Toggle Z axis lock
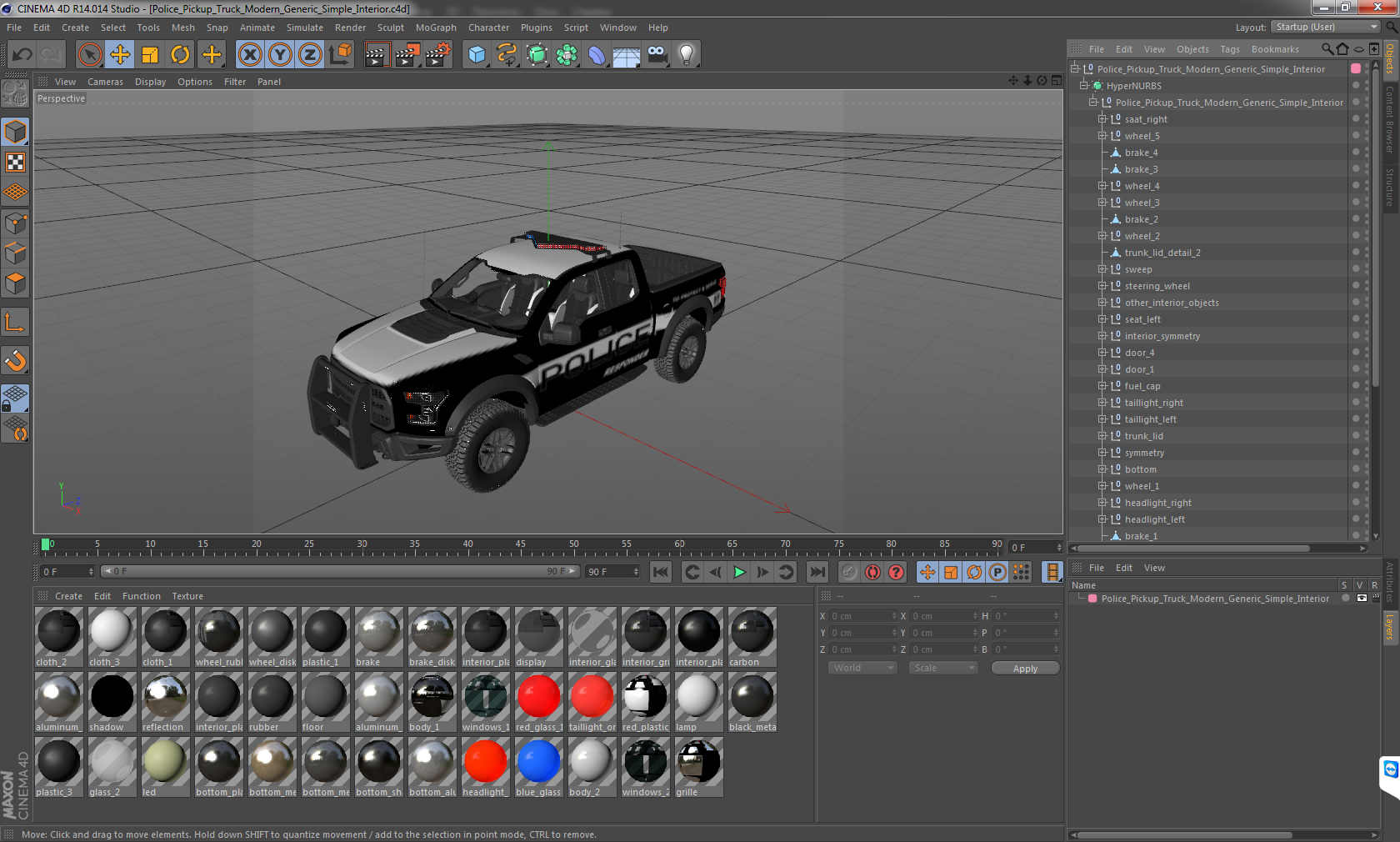Viewport: 1400px width, 842px height. click(310, 55)
